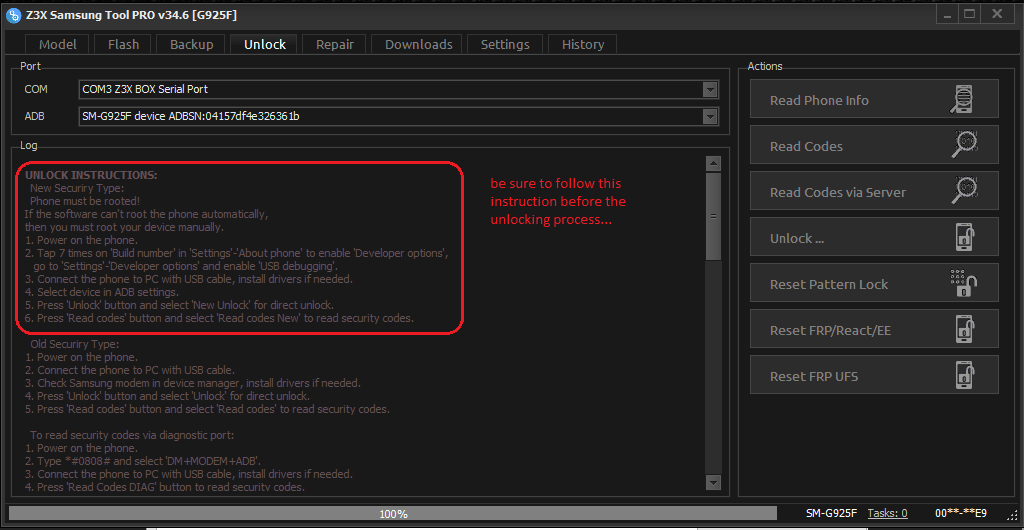This screenshot has height=530, width=1024.
Task: Click the Unlock phone padlock icon
Action: tap(965, 238)
